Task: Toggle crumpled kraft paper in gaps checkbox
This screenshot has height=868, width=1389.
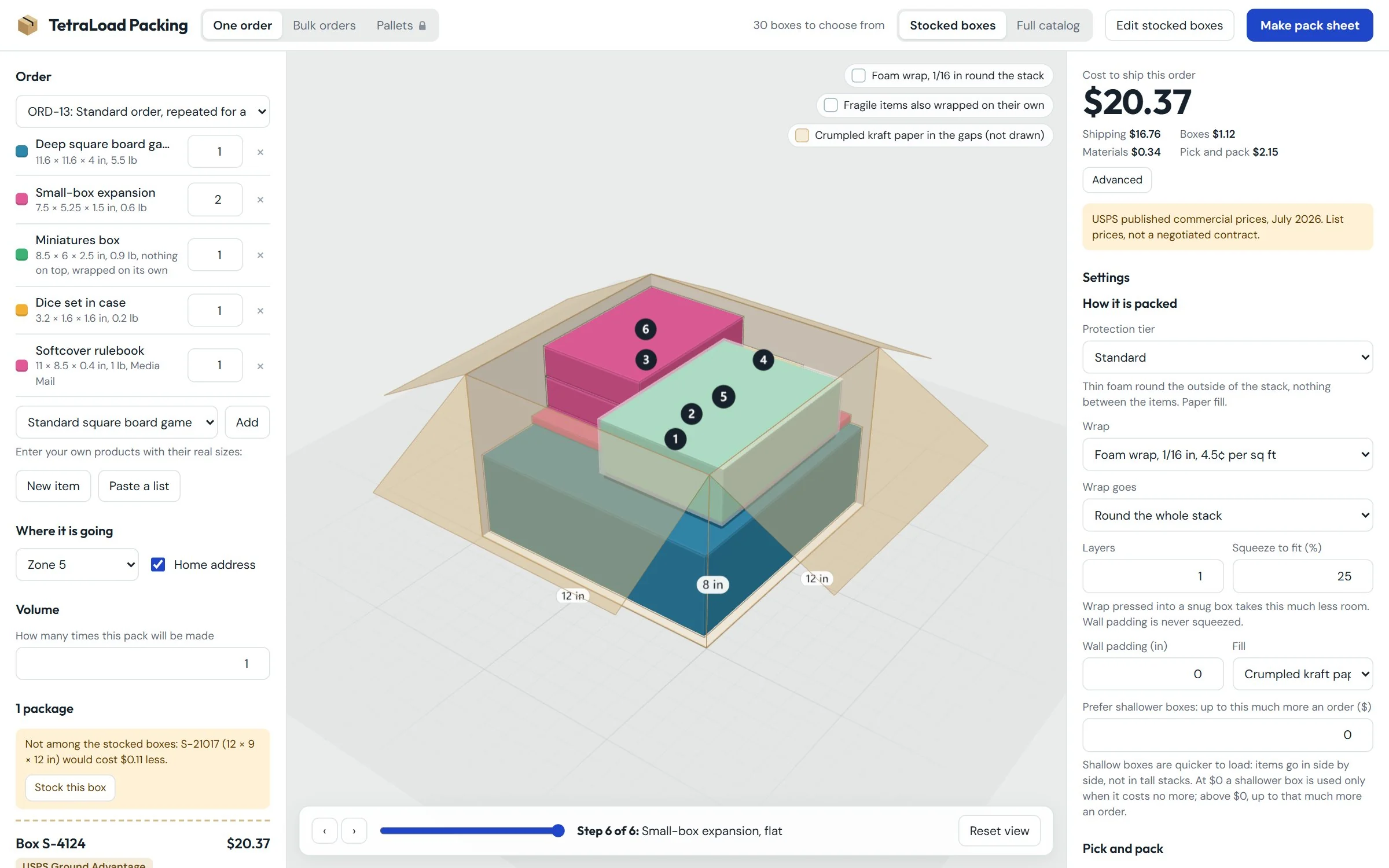Action: click(802, 135)
